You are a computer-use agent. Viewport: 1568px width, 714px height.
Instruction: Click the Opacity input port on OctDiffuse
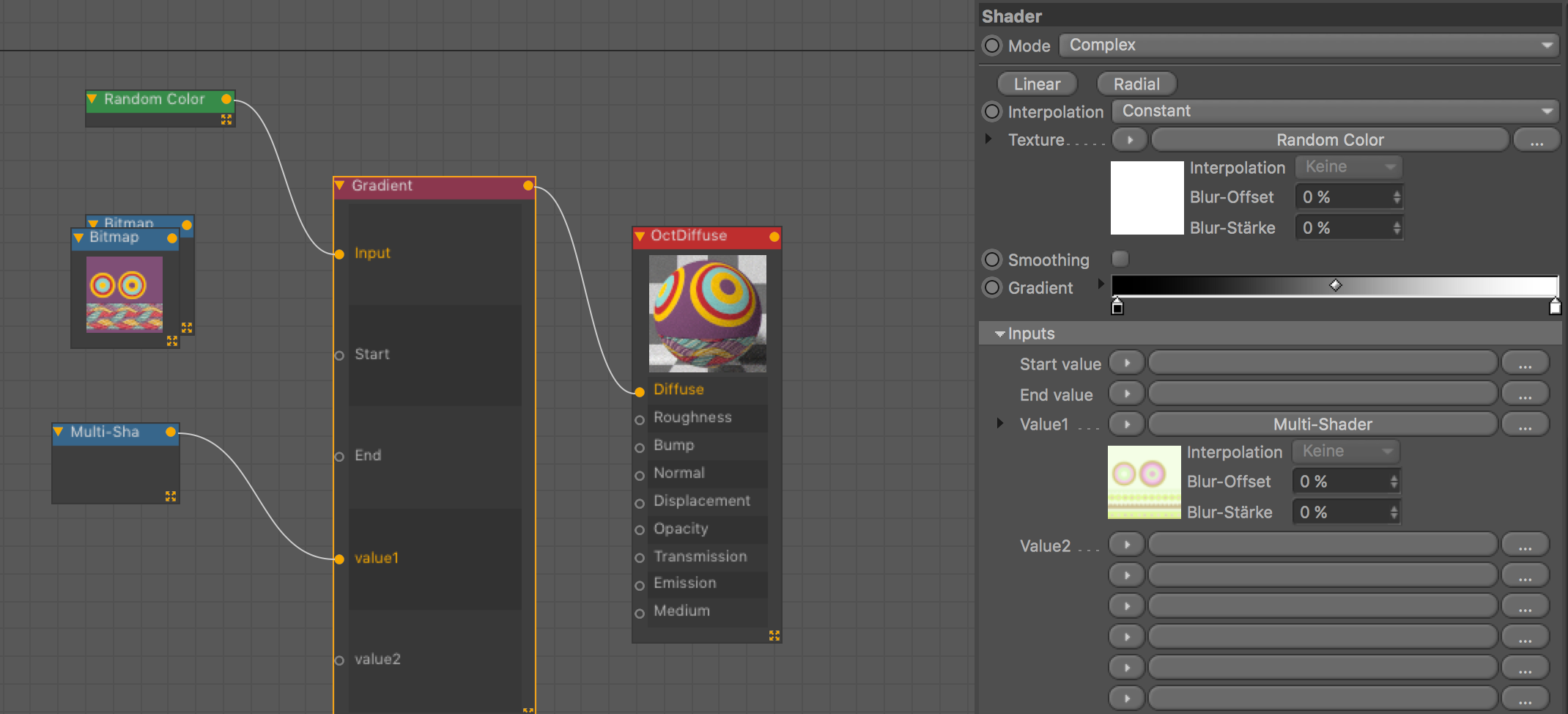pos(640,530)
